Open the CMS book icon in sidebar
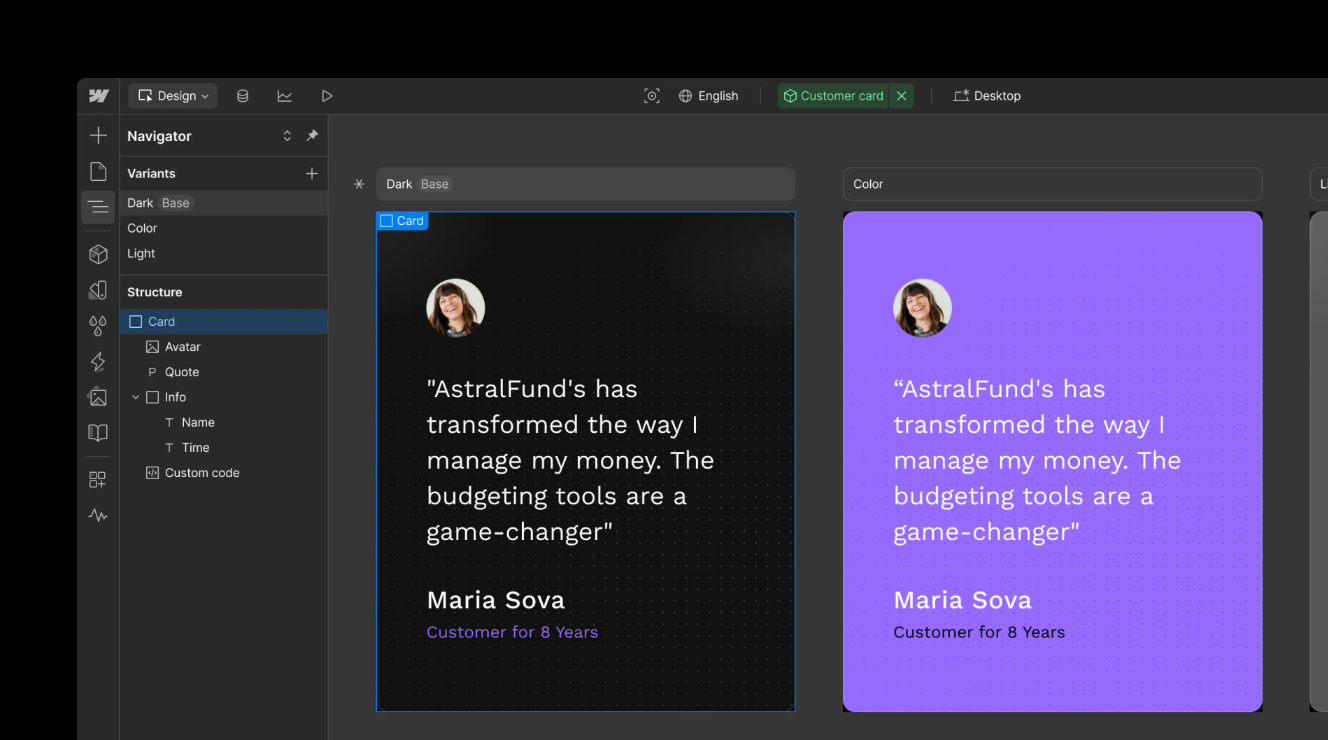This screenshot has width=1328, height=740. (x=98, y=433)
